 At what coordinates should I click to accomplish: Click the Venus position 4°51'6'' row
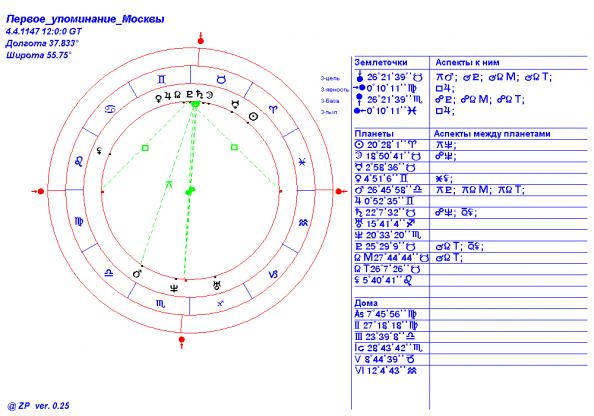(381, 178)
